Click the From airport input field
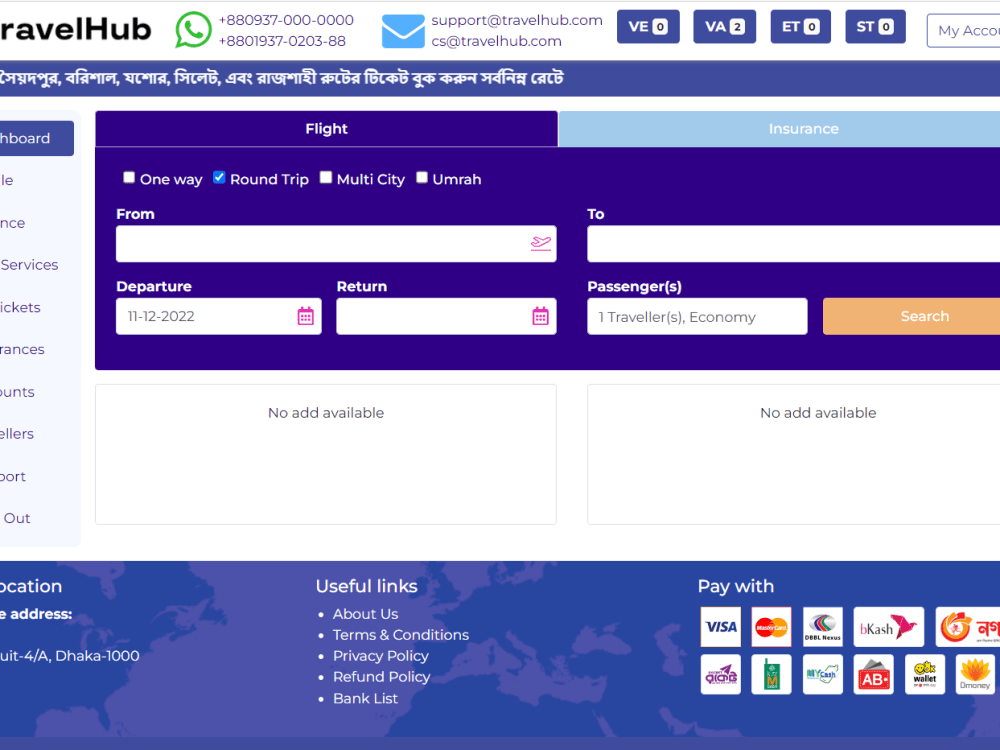 pyautogui.click(x=336, y=244)
